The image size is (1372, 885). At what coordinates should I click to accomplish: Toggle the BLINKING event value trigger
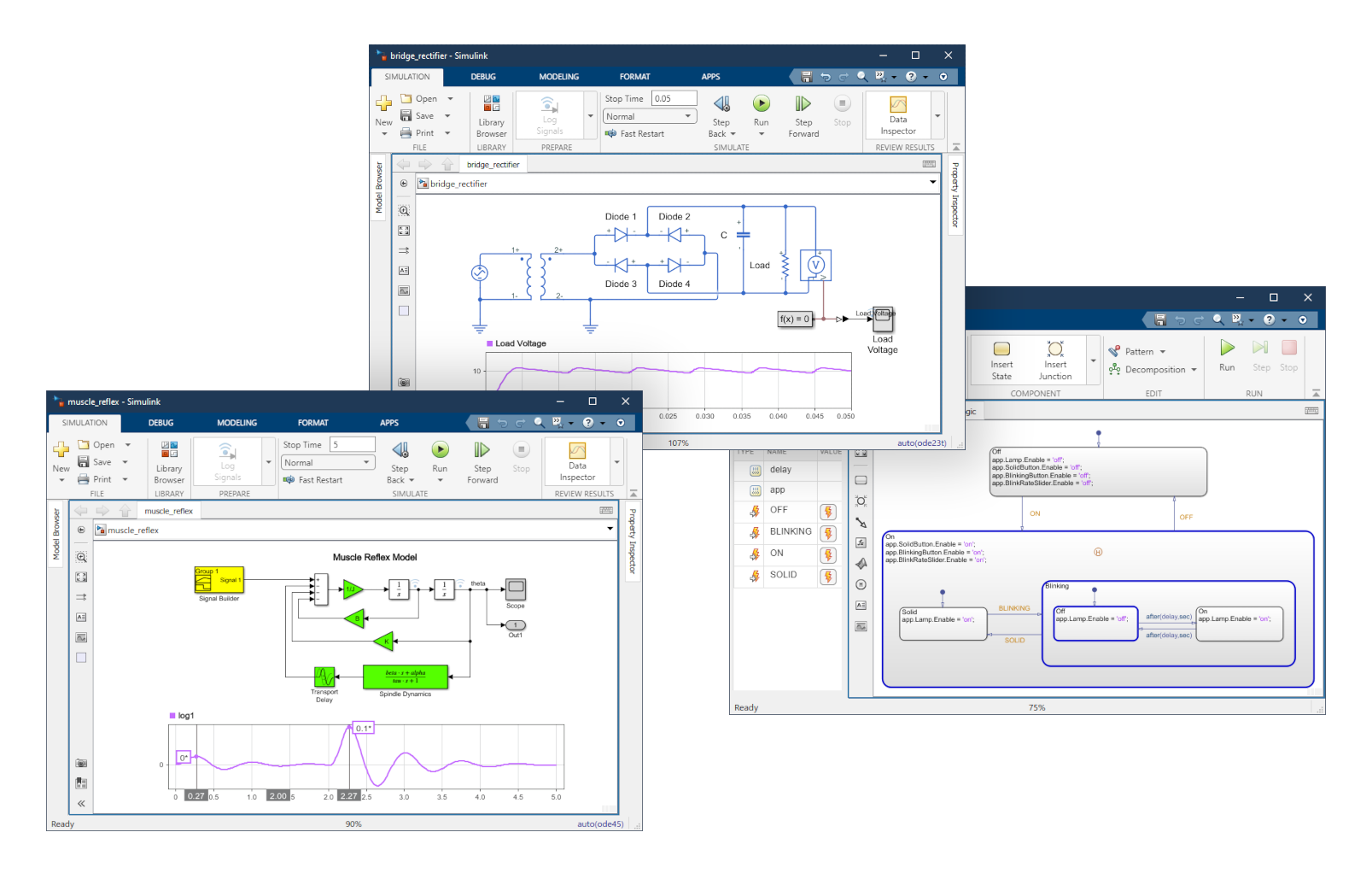coord(827,531)
